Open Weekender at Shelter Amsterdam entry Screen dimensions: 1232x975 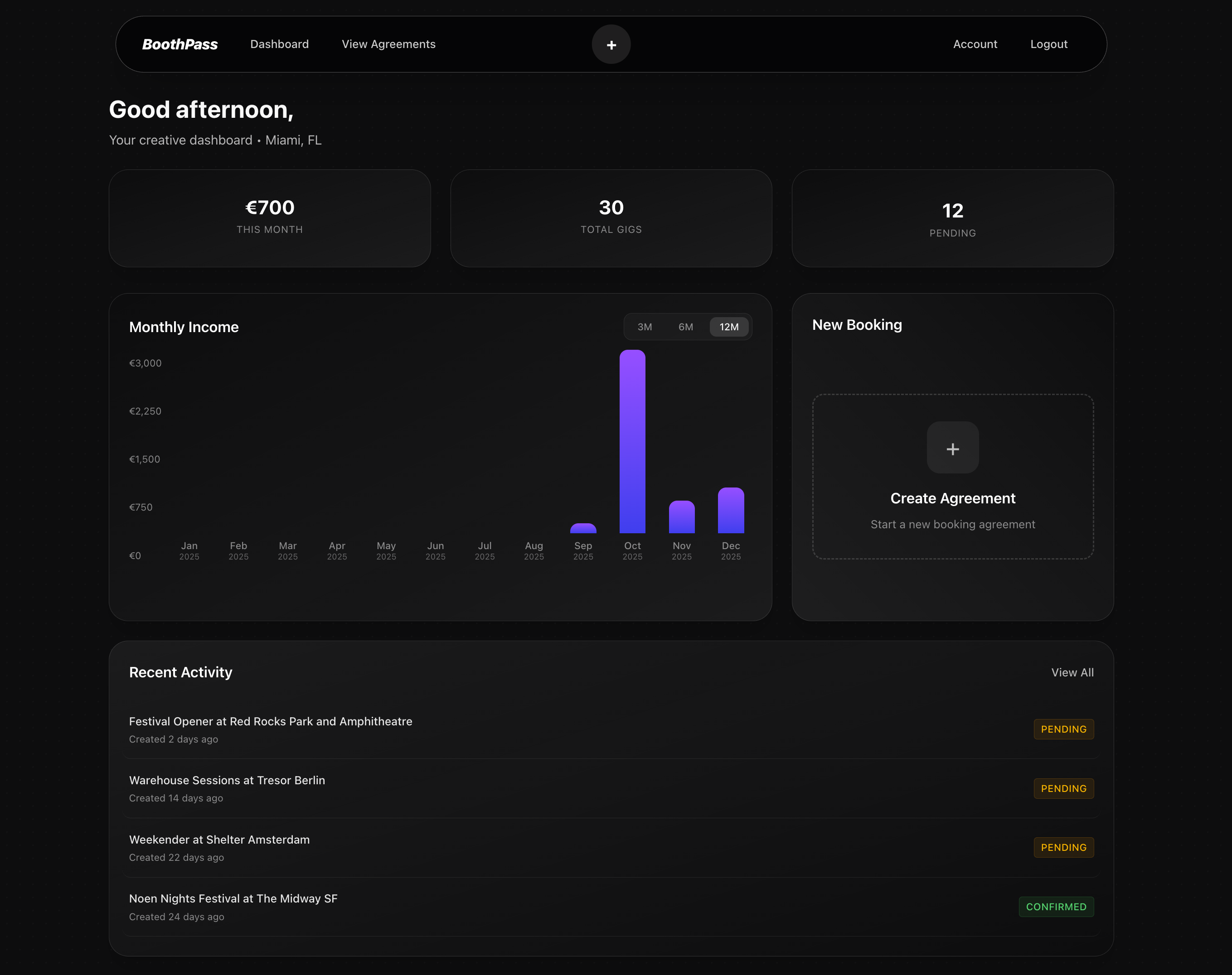(x=219, y=840)
